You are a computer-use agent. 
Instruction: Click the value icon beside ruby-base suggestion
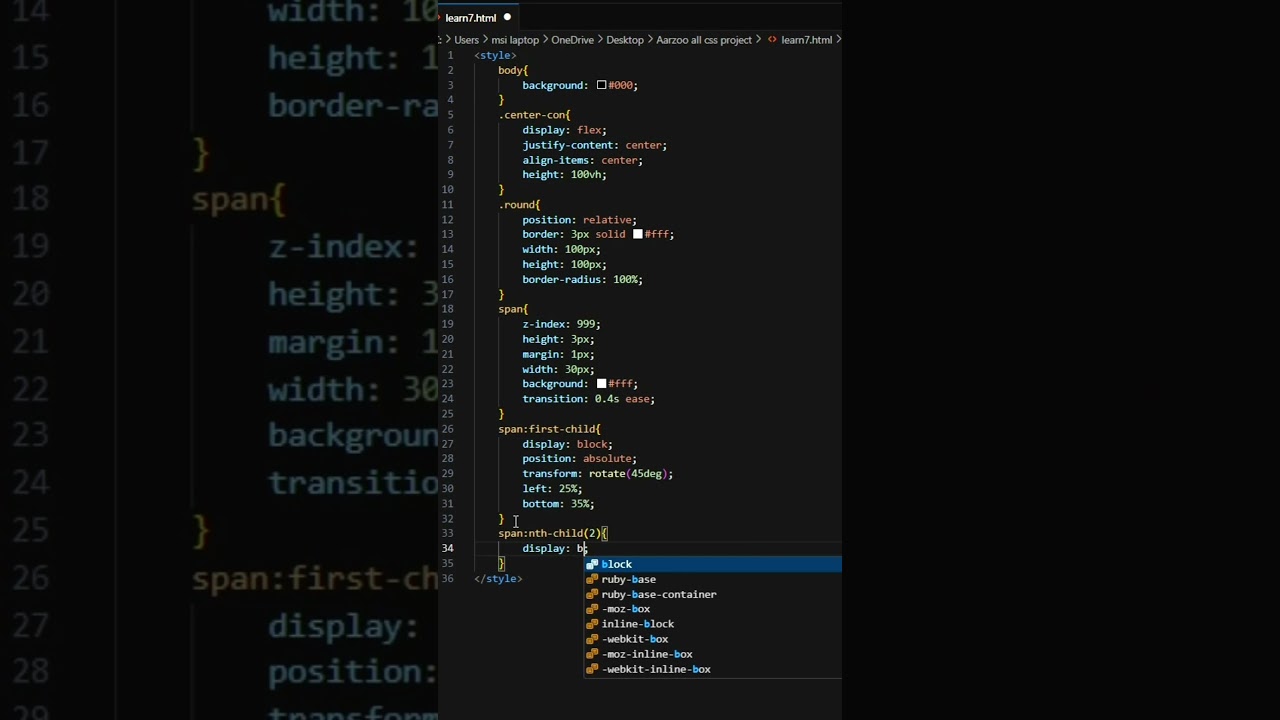coord(592,579)
